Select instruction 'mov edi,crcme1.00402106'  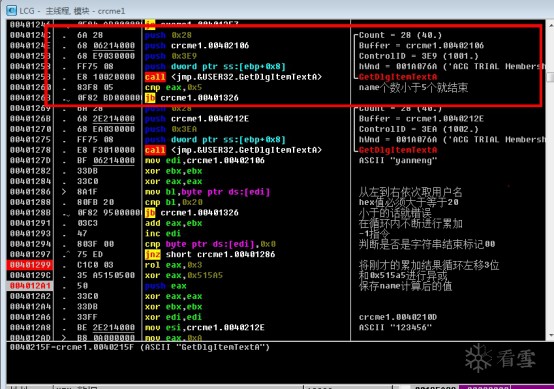coord(205,160)
